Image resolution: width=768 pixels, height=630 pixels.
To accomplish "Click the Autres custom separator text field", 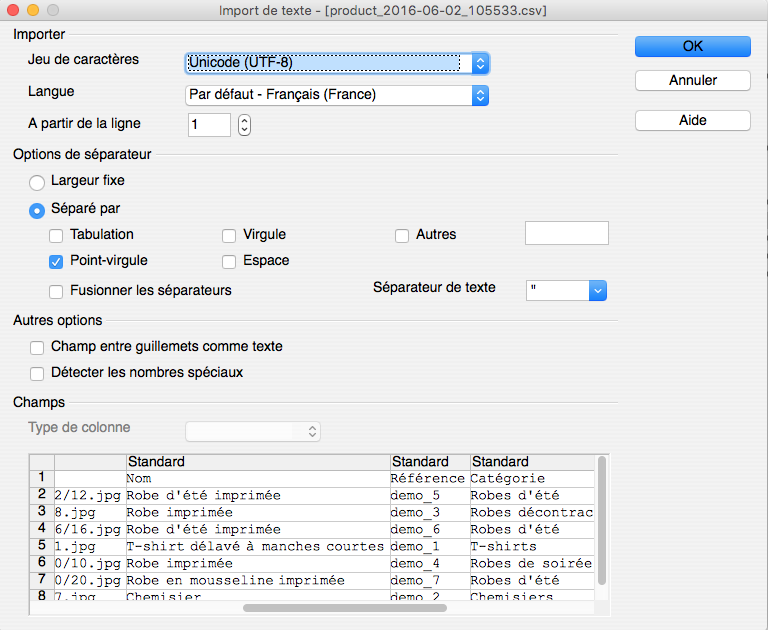I will pyautogui.click(x=567, y=233).
